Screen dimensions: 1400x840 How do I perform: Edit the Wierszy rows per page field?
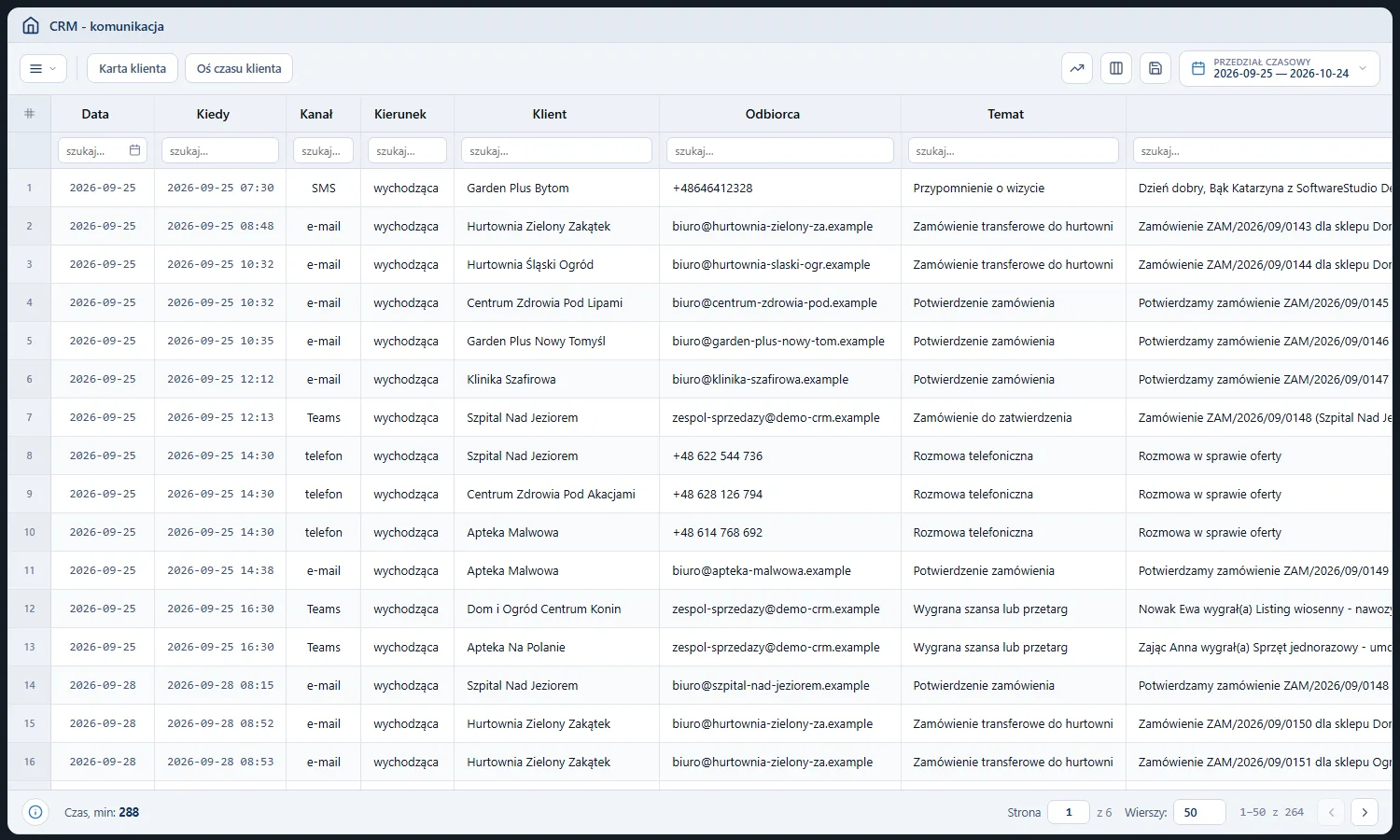tap(1199, 812)
